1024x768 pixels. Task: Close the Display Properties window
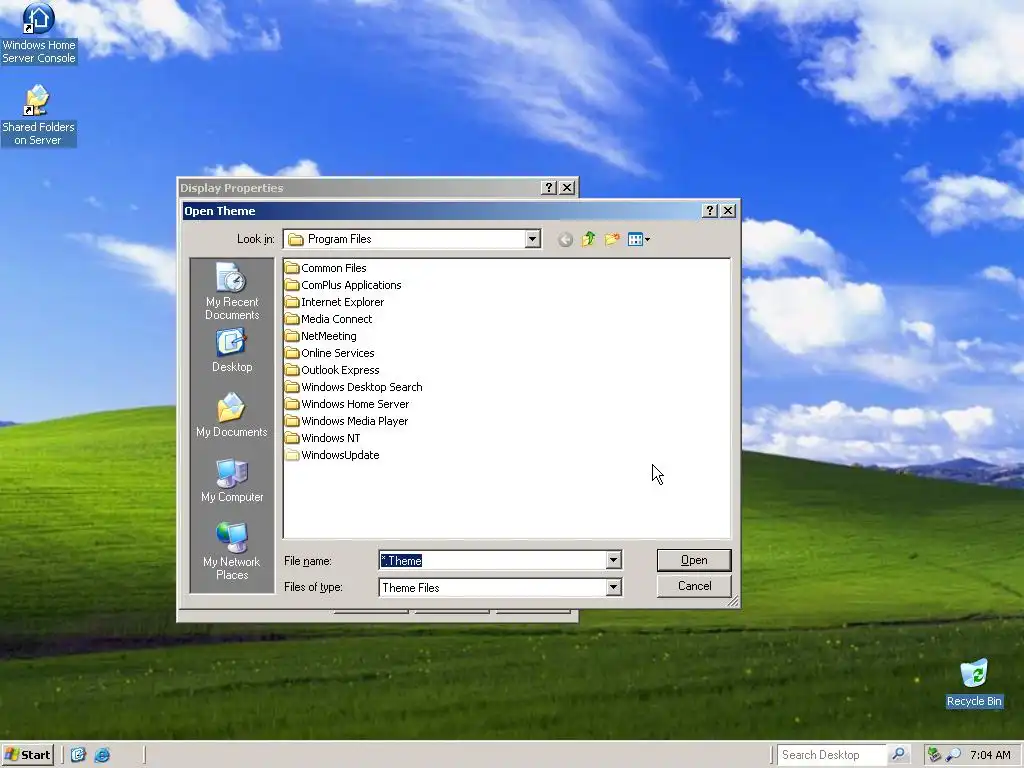click(x=568, y=187)
